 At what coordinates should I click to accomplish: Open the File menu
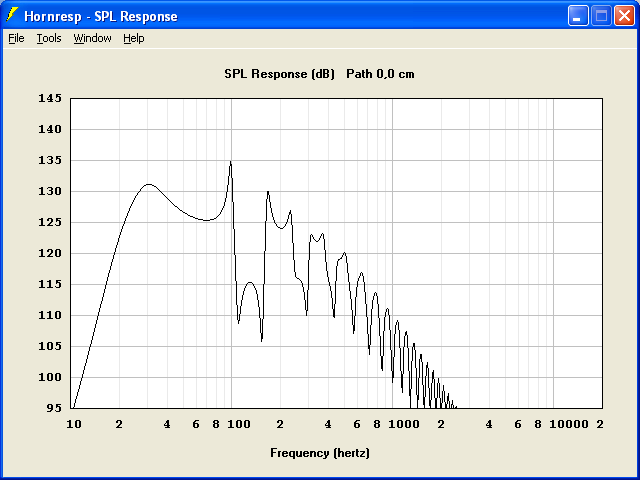click(x=16, y=38)
